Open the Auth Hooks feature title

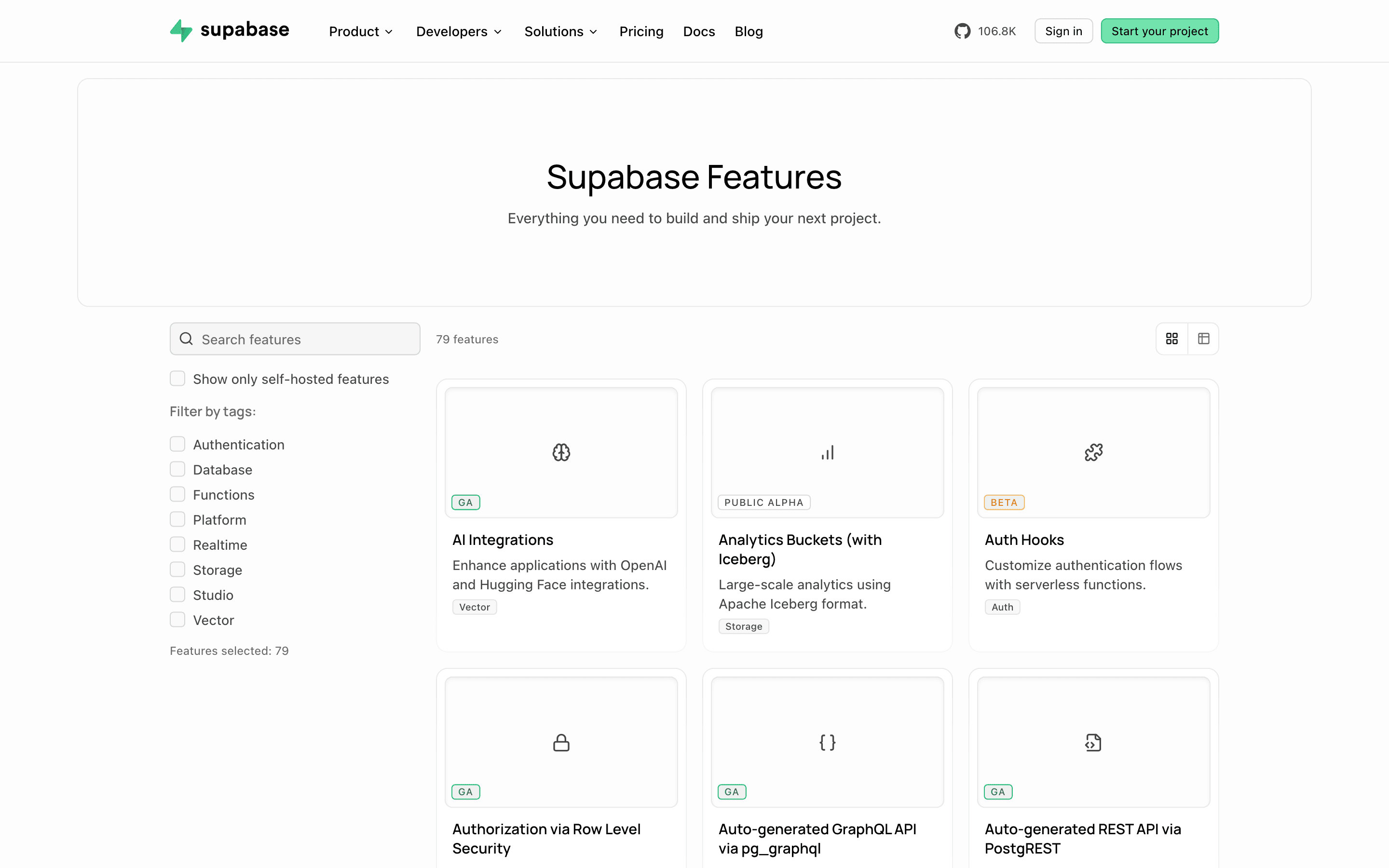pos(1024,540)
